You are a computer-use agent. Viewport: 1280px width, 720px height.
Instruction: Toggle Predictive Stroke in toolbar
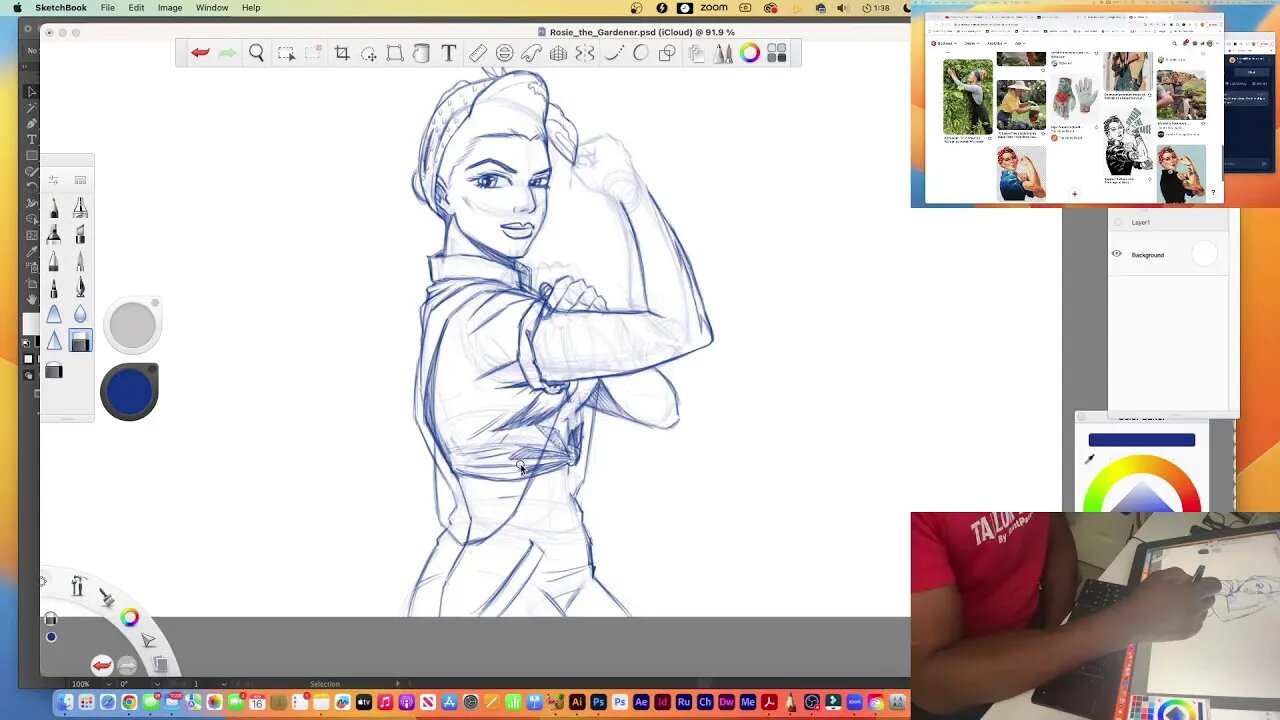(x=640, y=53)
